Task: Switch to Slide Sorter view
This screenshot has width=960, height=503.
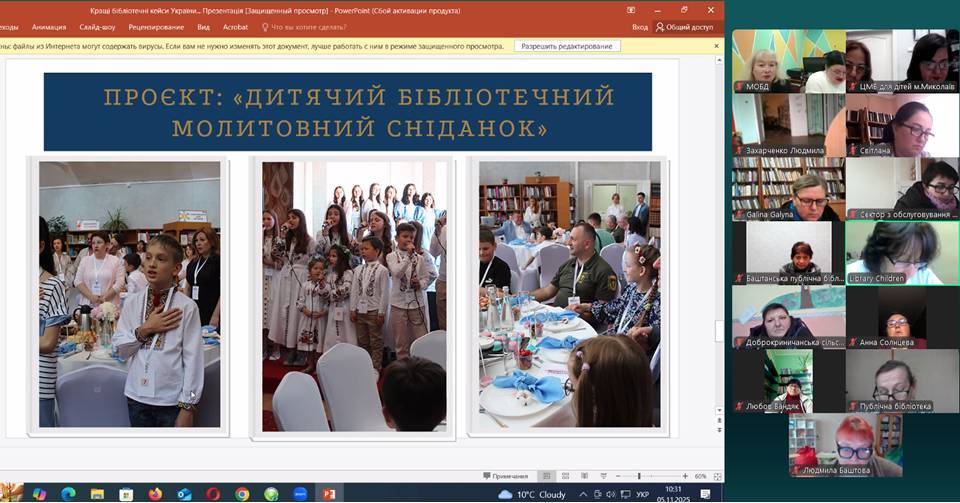Action: [564, 476]
